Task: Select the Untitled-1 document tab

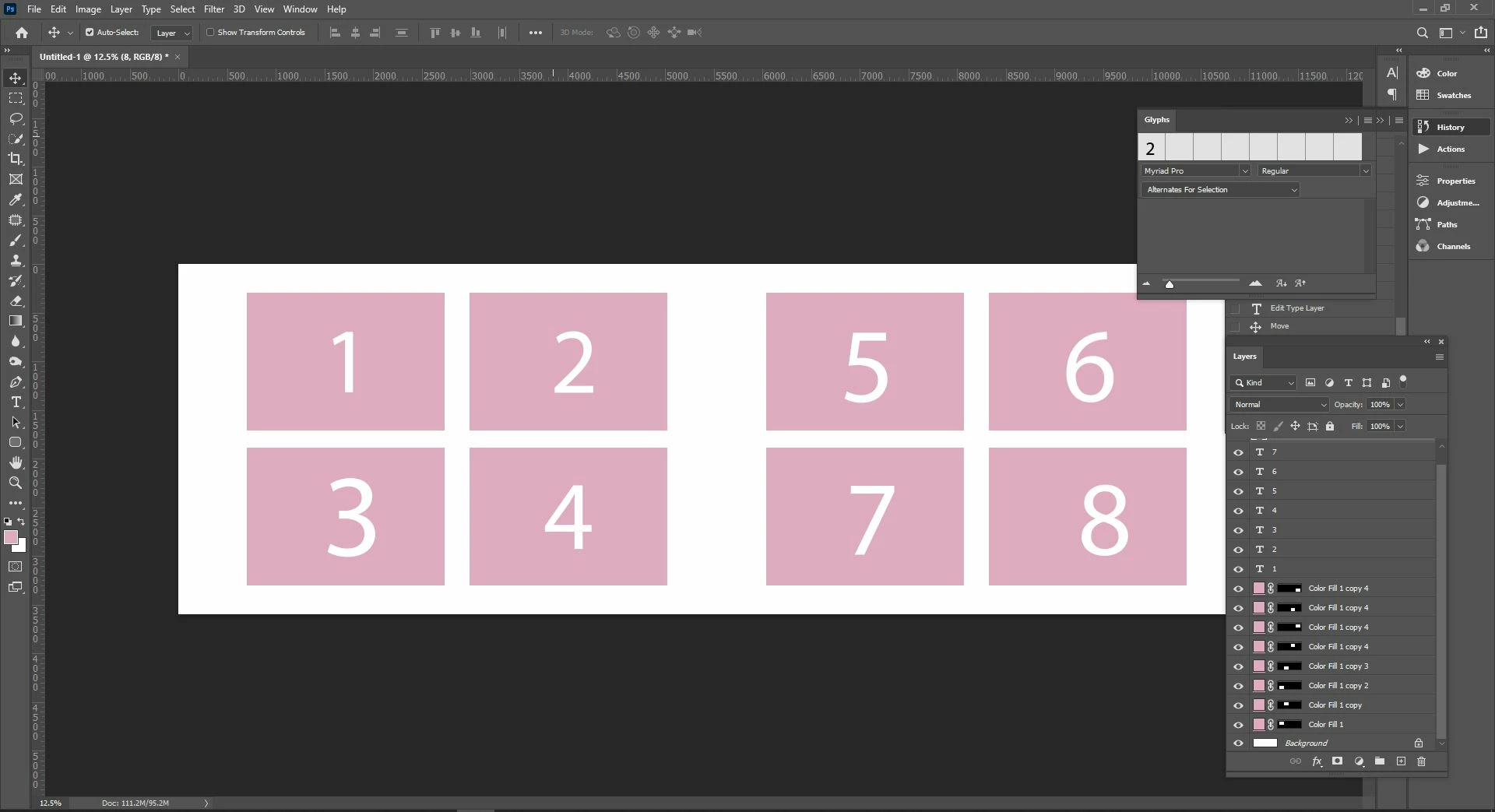Action: tap(104, 57)
